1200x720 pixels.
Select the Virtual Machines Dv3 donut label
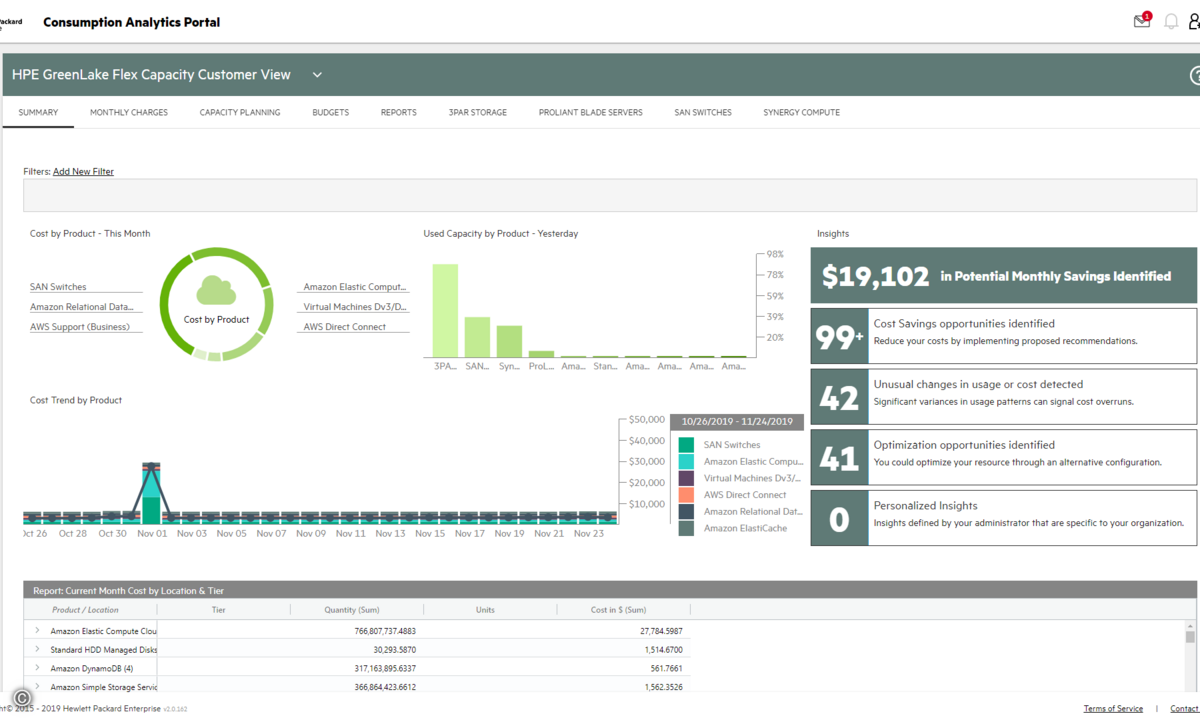click(356, 307)
